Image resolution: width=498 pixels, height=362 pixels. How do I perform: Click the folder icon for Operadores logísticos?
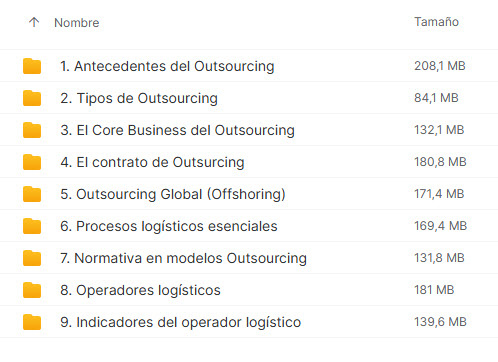click(x=32, y=290)
